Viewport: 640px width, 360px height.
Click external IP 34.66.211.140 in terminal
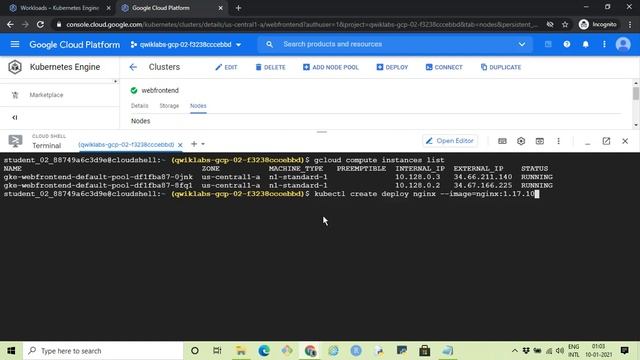[x=482, y=177]
